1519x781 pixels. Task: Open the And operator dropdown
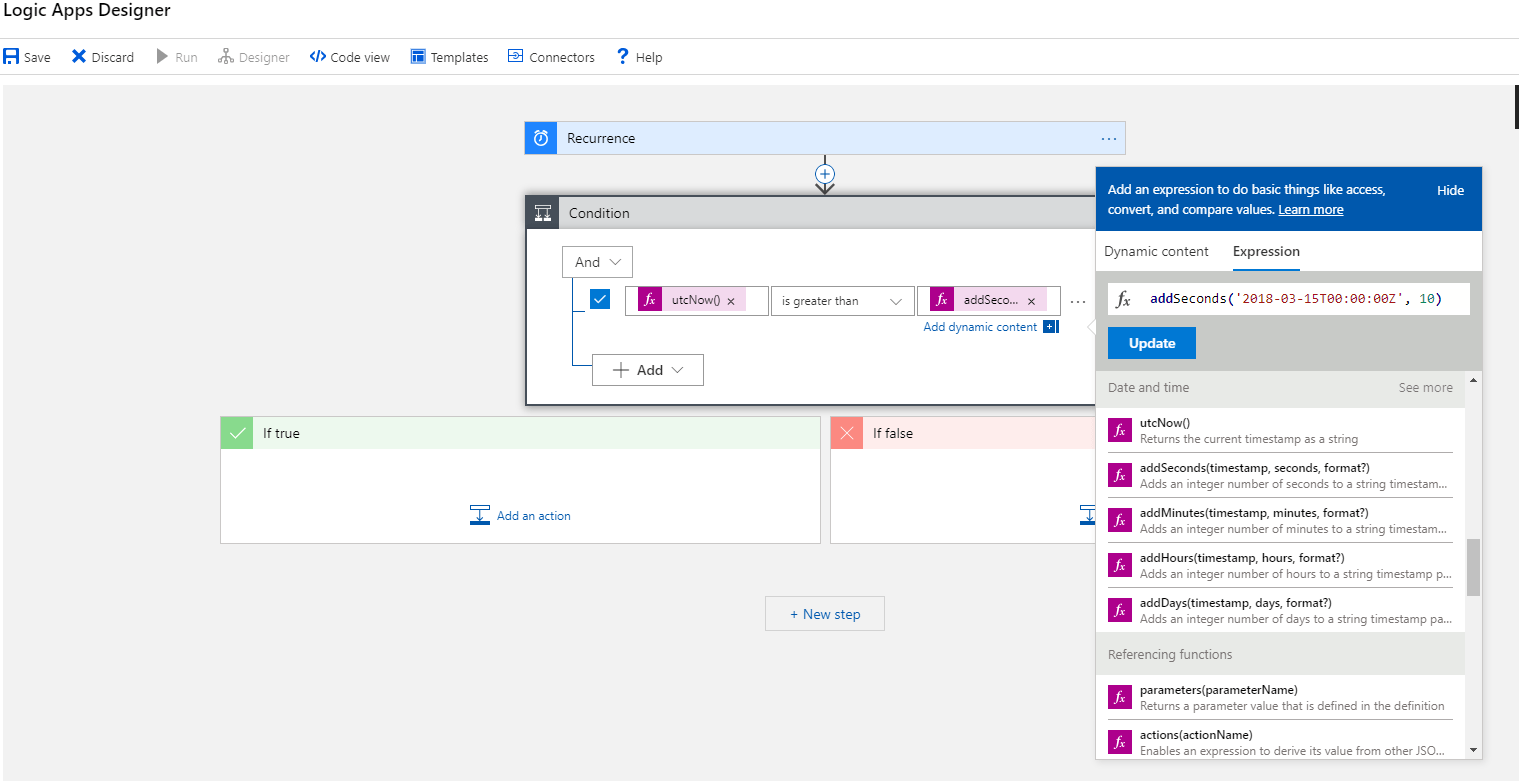tap(598, 262)
